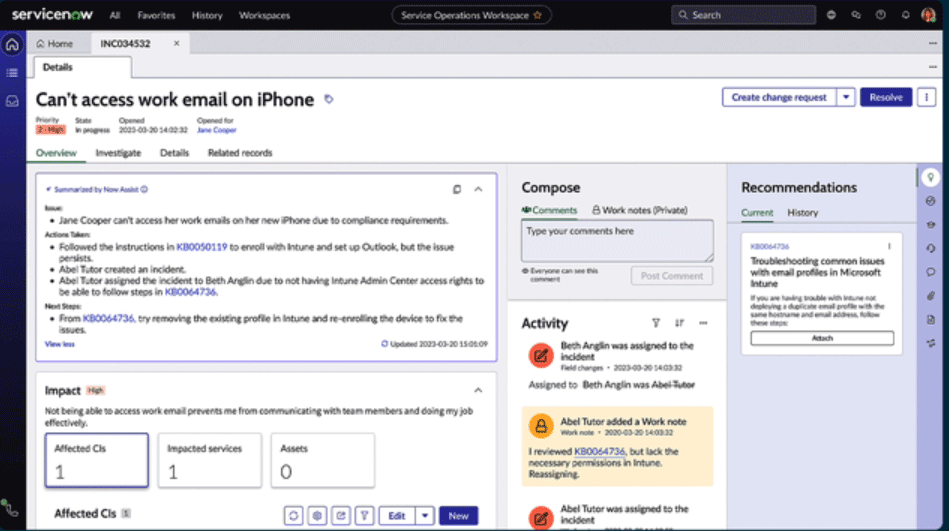
Task: Sort the Activity stream
Action: point(679,323)
